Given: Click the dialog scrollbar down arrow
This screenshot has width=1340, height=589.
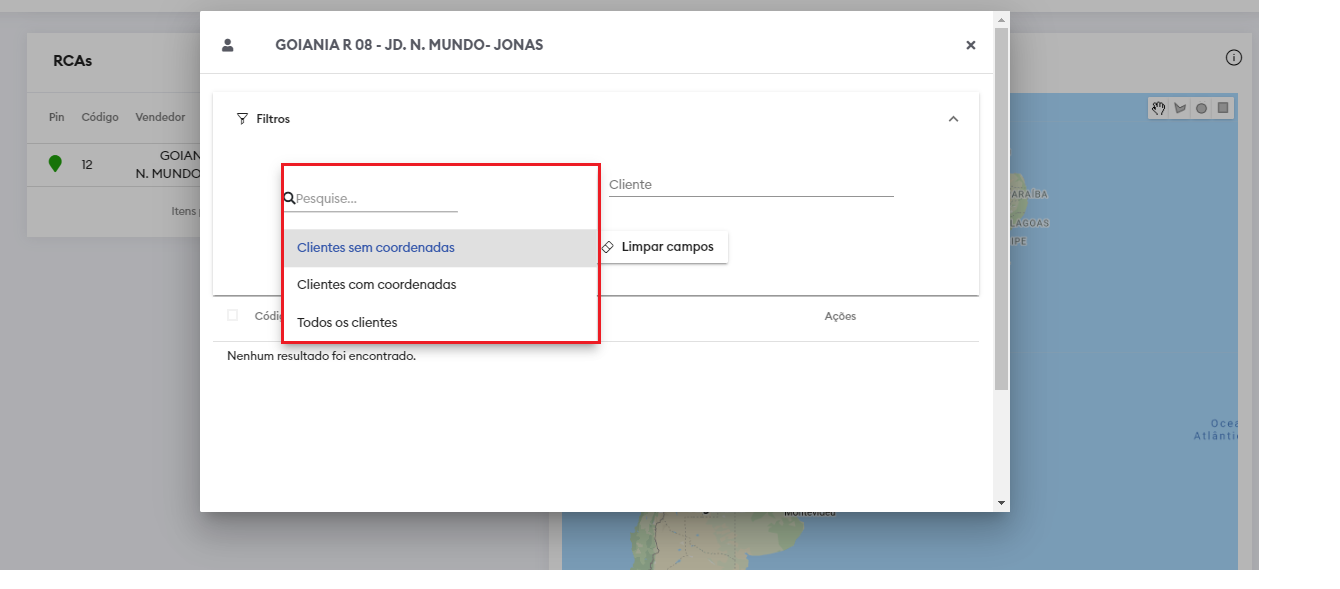Looking at the screenshot, I should [1001, 503].
